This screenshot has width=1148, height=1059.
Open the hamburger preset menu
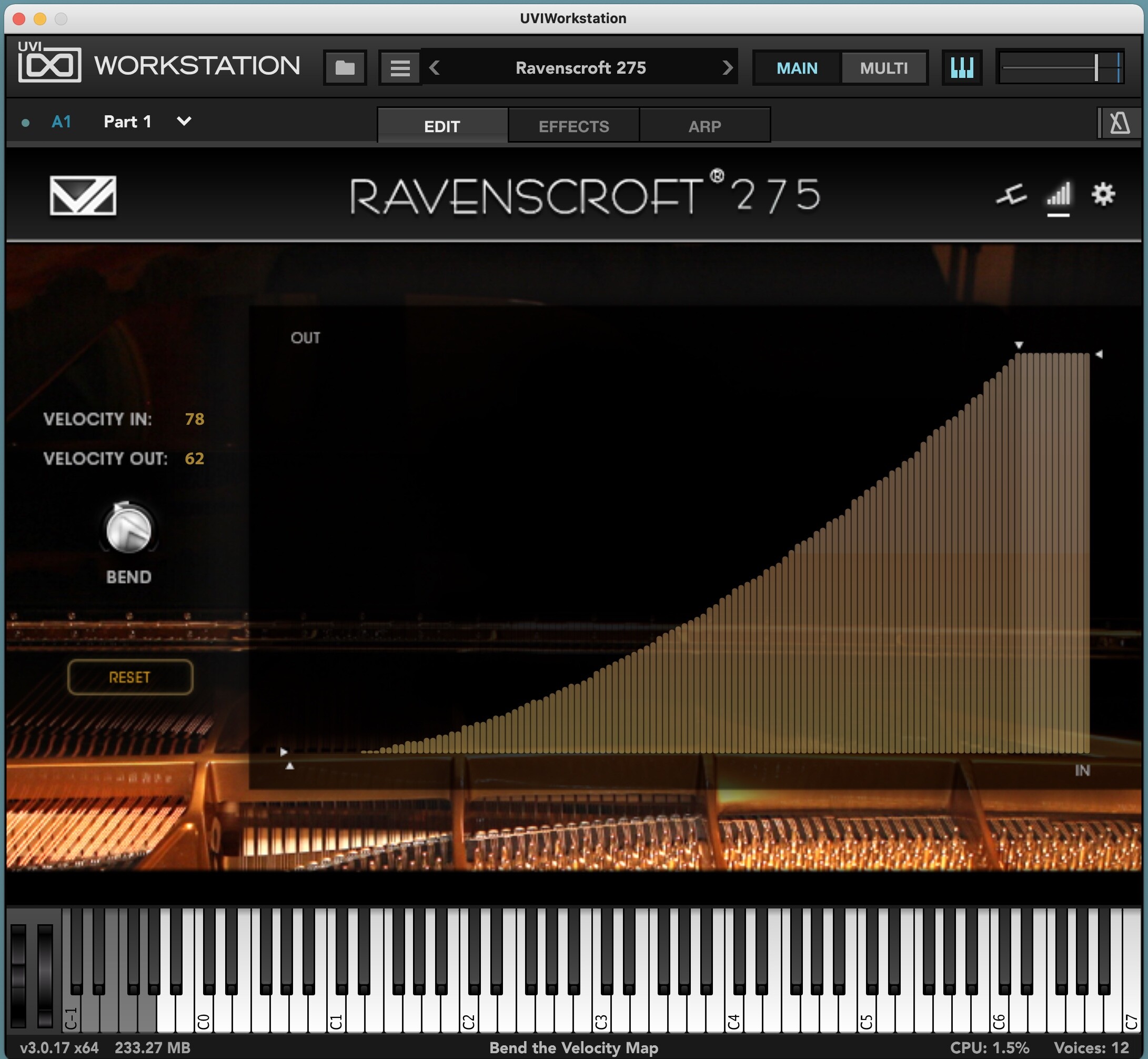pos(400,68)
